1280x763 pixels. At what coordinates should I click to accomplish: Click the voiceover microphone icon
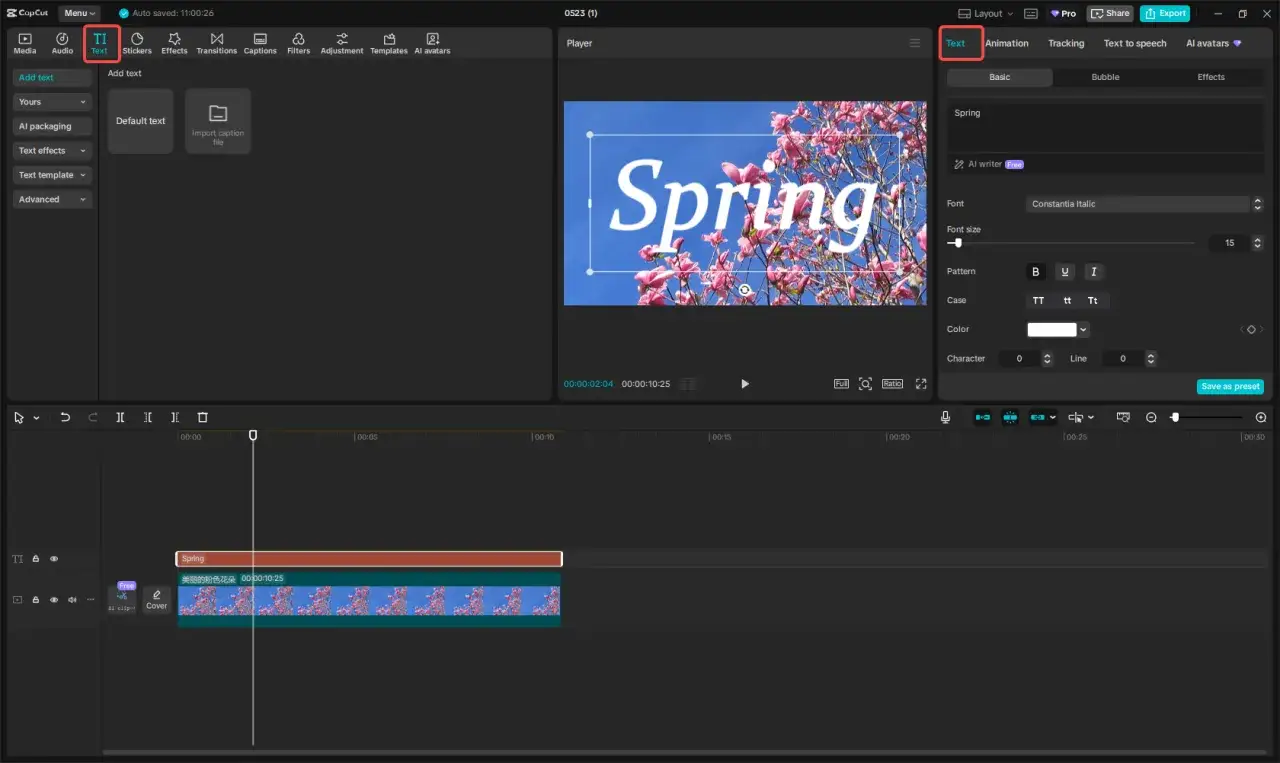[945, 417]
